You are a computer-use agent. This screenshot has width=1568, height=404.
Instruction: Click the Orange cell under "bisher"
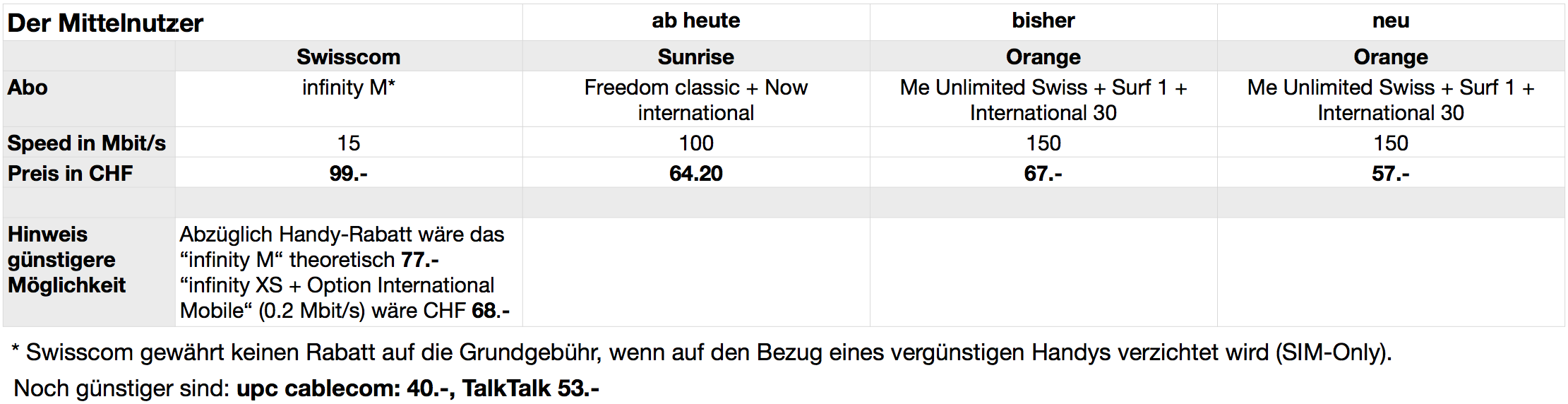coord(1043,57)
